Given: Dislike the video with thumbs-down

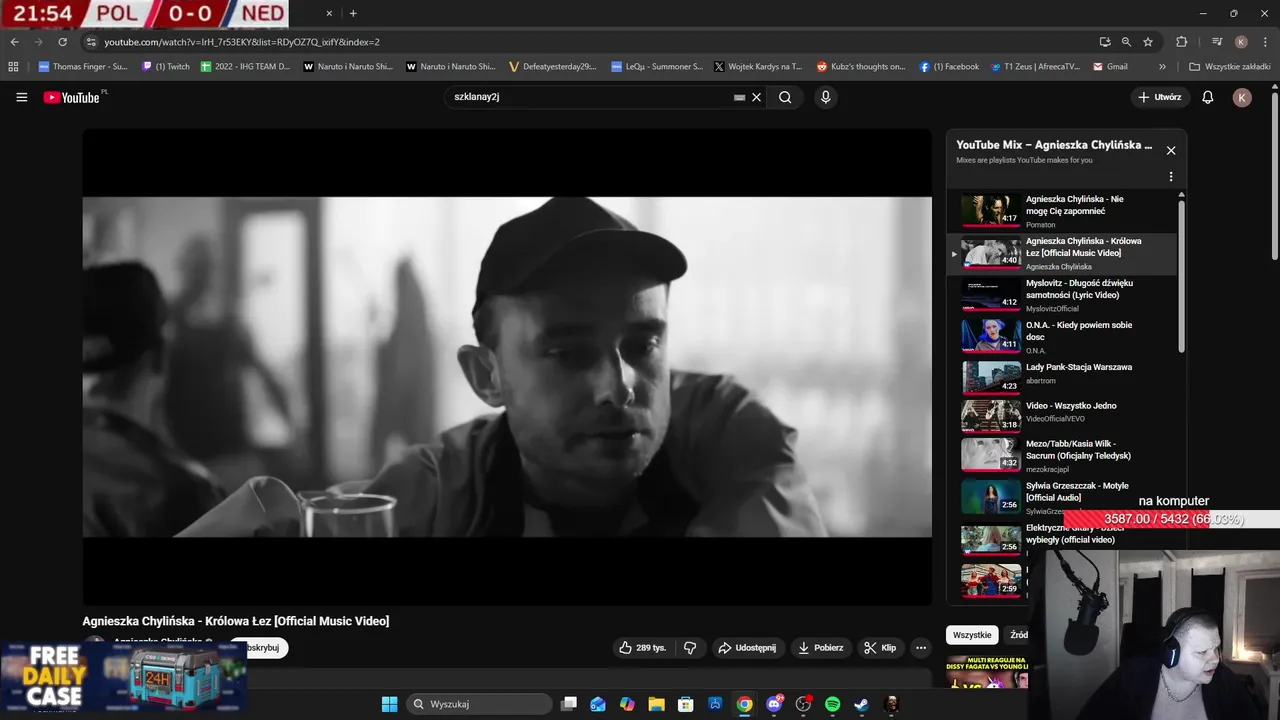Looking at the screenshot, I should click(690, 648).
